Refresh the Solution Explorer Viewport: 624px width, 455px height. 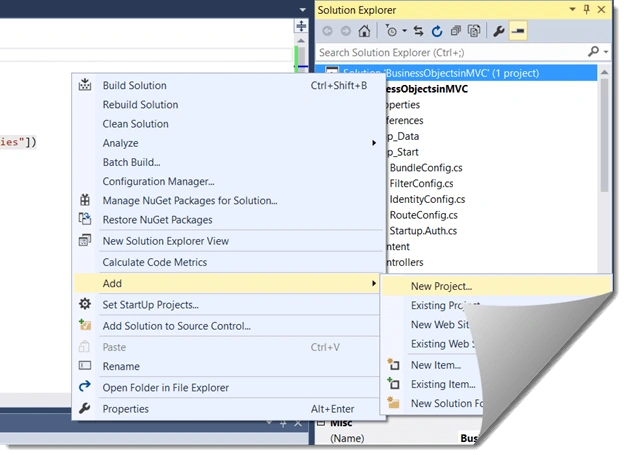pos(437,31)
